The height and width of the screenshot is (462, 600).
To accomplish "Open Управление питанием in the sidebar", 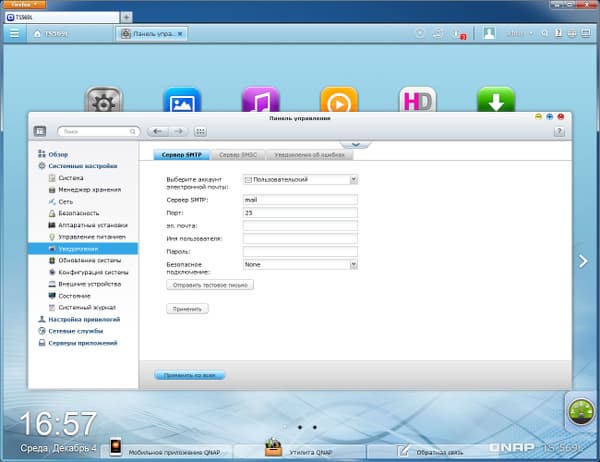I will [87, 237].
